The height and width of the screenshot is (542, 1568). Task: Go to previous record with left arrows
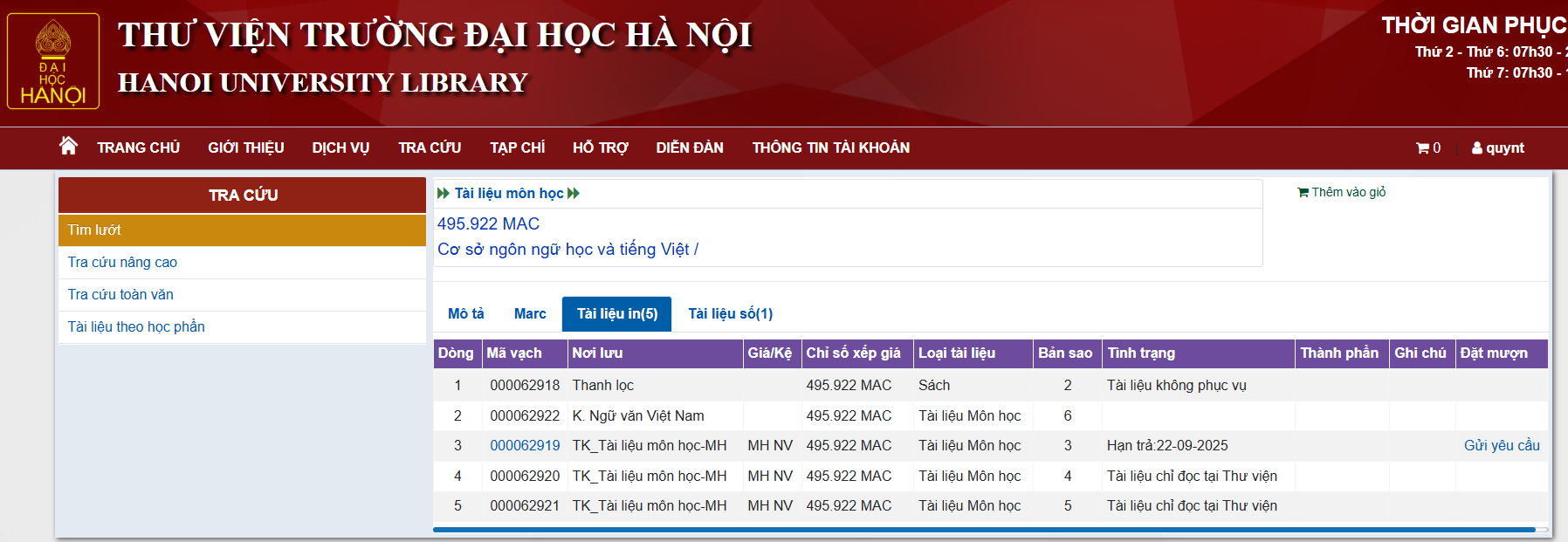coord(444,193)
